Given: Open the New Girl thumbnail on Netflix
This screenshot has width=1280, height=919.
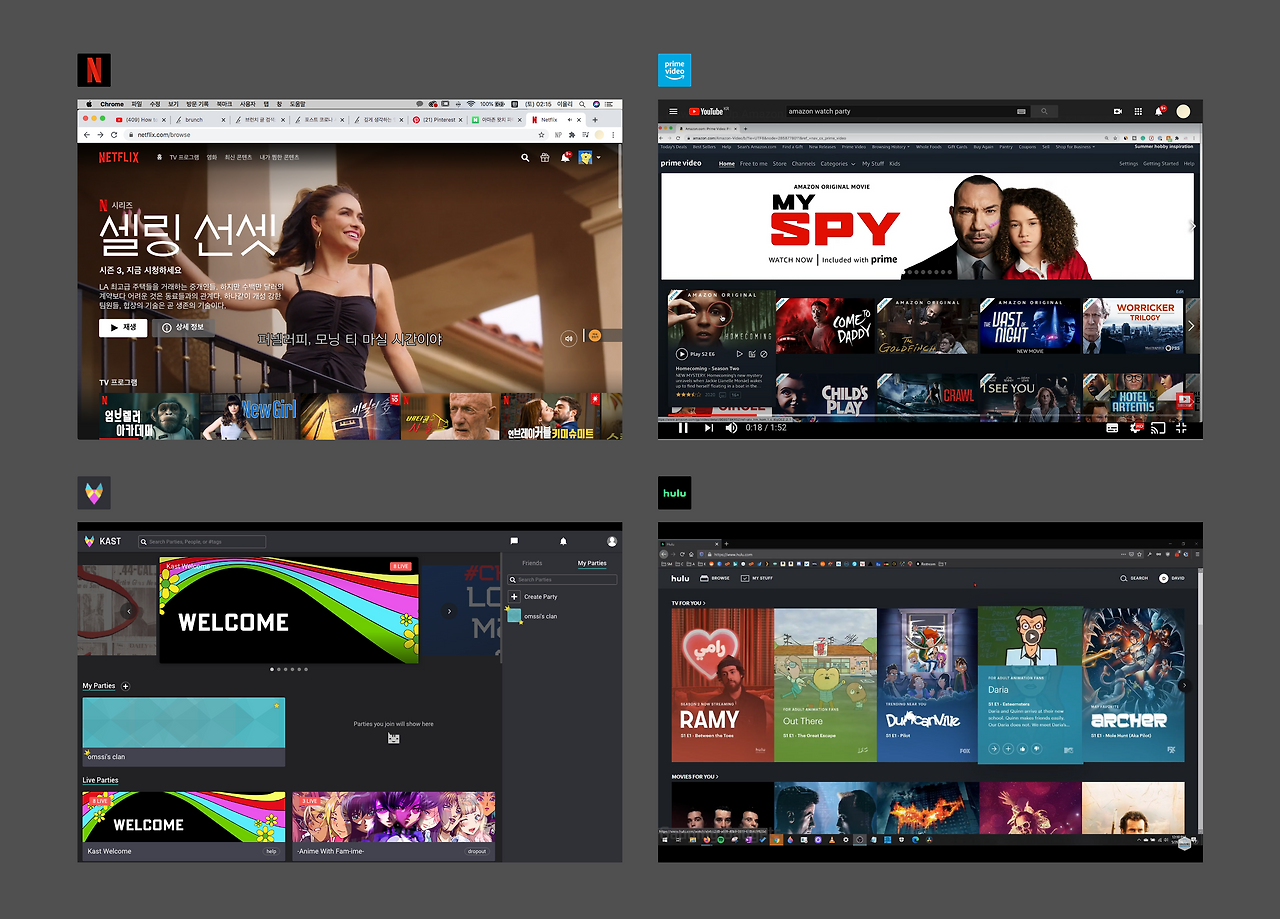Looking at the screenshot, I should coord(250,416).
